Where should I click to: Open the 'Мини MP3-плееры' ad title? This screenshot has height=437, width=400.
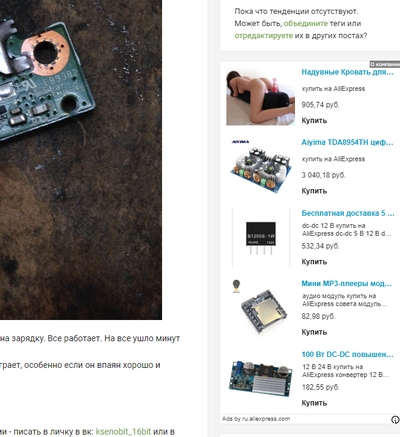coord(347,284)
